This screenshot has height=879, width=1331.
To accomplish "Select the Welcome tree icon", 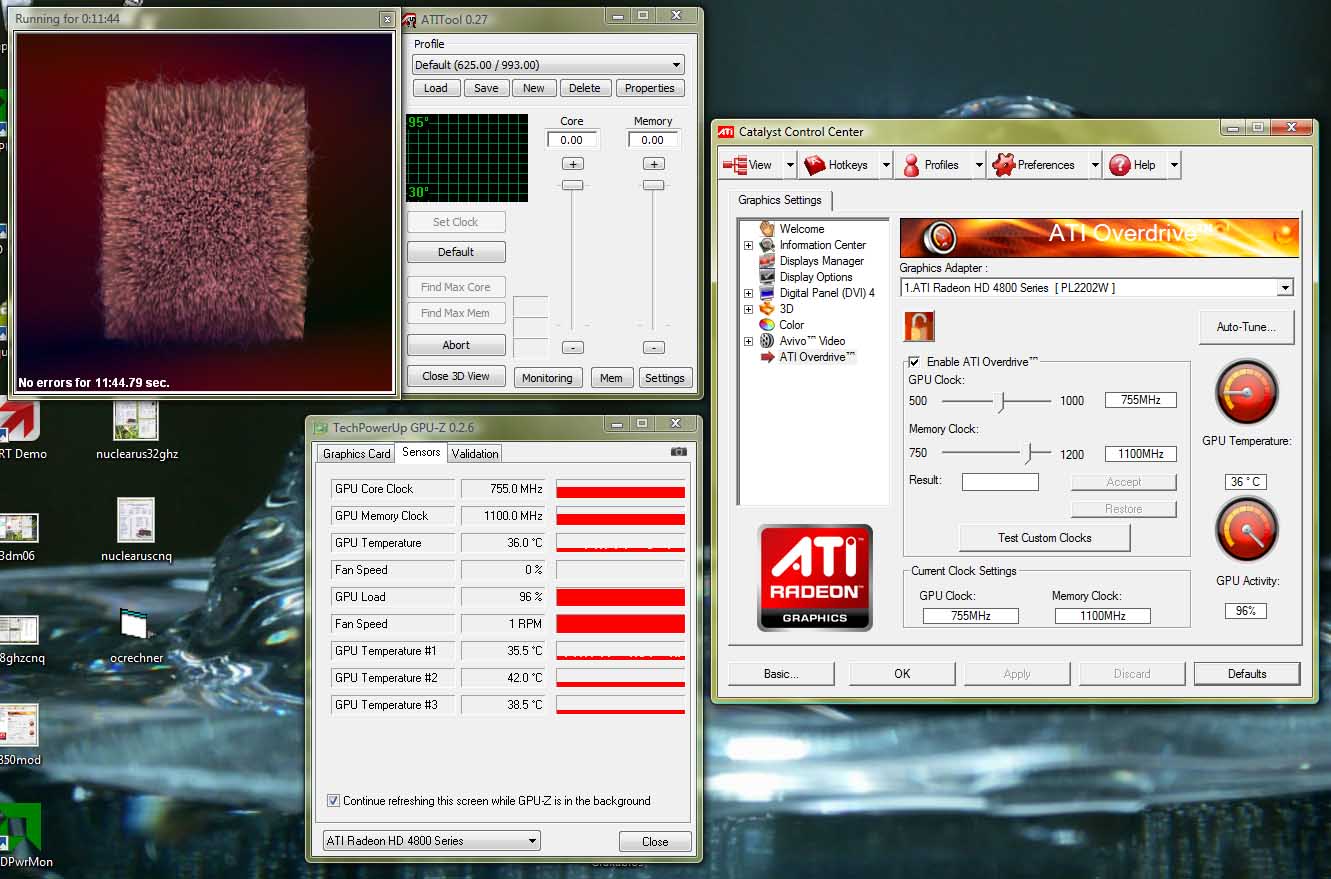I will coord(767,229).
